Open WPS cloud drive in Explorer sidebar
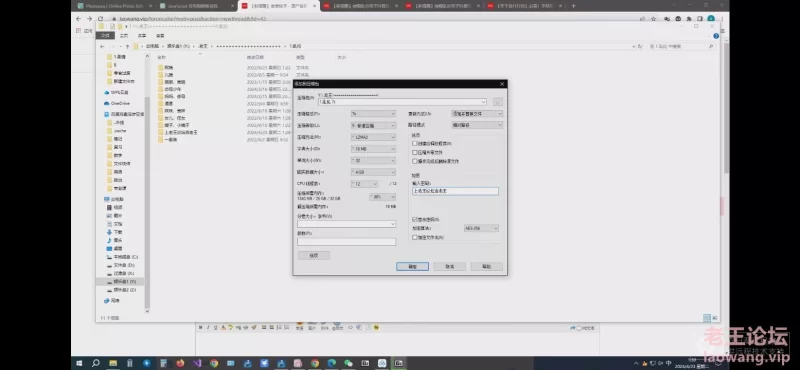Image resolution: width=800 pixels, height=370 pixels. (x=116, y=92)
